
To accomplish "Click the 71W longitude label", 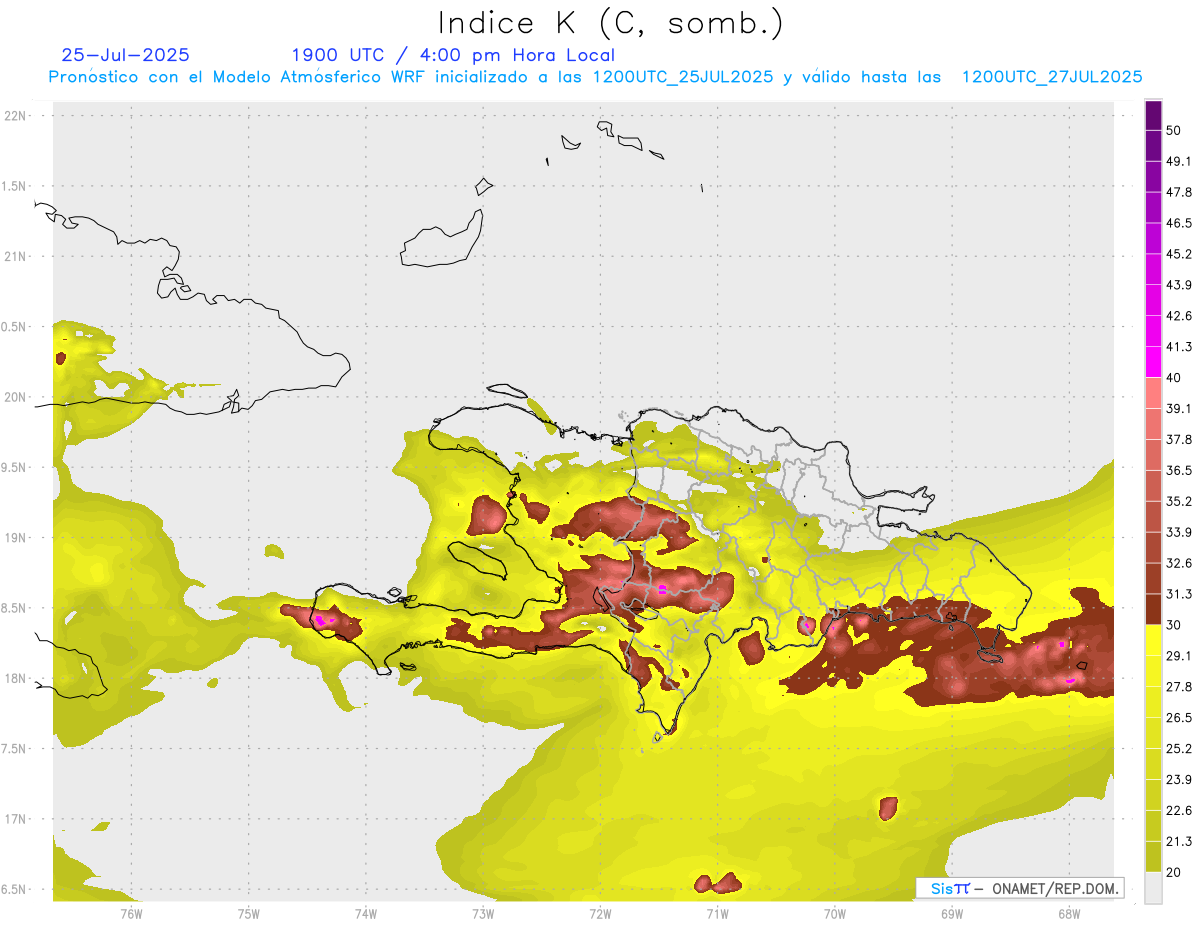I will point(717,912).
